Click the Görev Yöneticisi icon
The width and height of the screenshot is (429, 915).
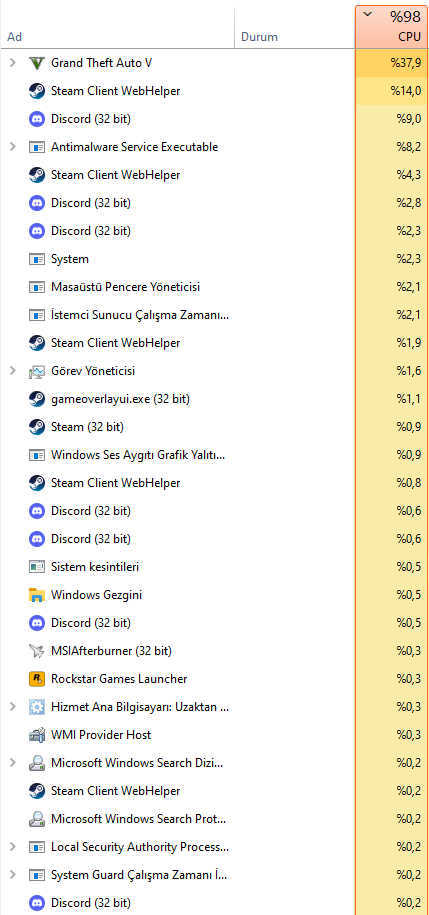pyautogui.click(x=37, y=371)
